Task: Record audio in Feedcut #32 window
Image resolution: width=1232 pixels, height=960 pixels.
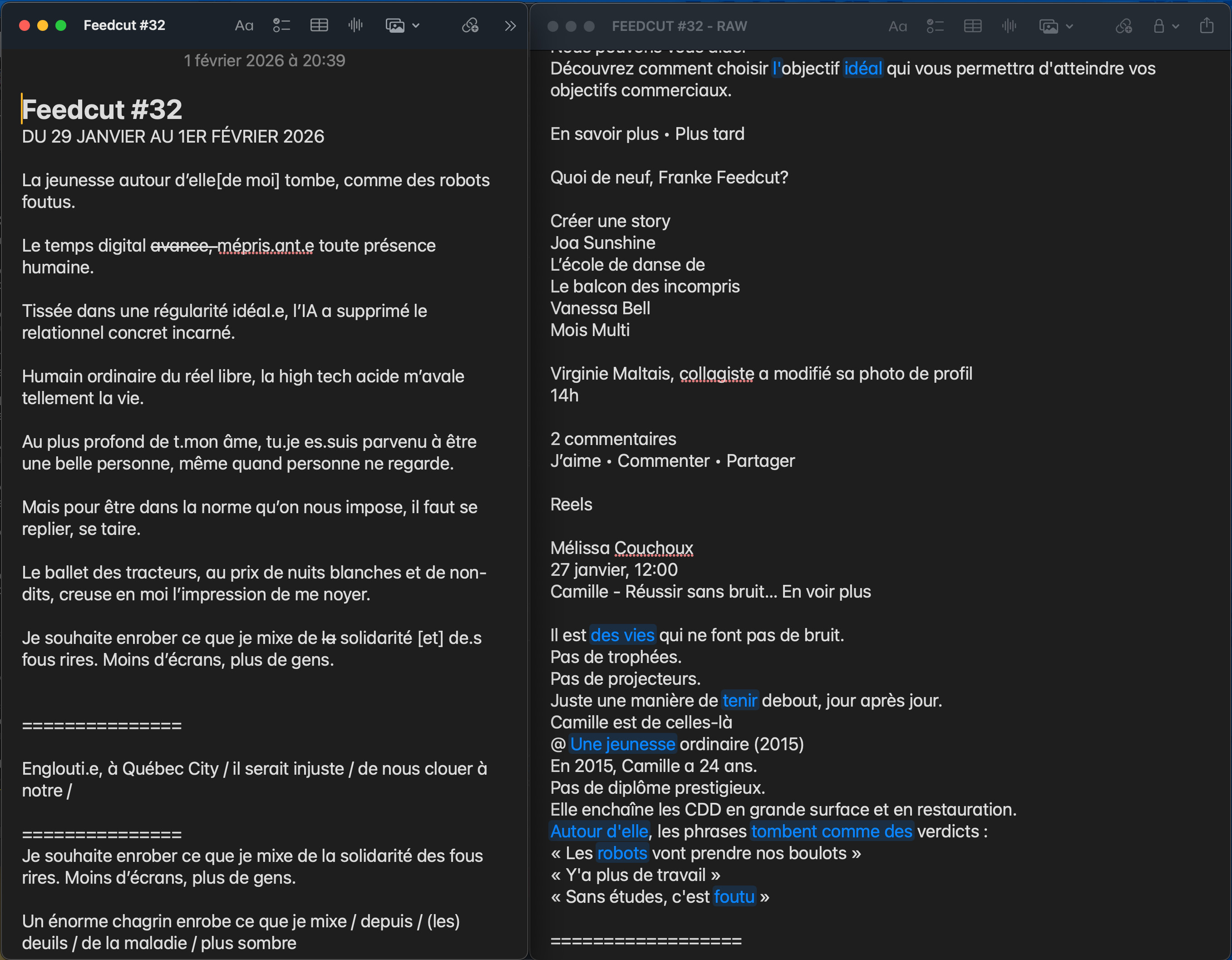Action: pyautogui.click(x=355, y=25)
